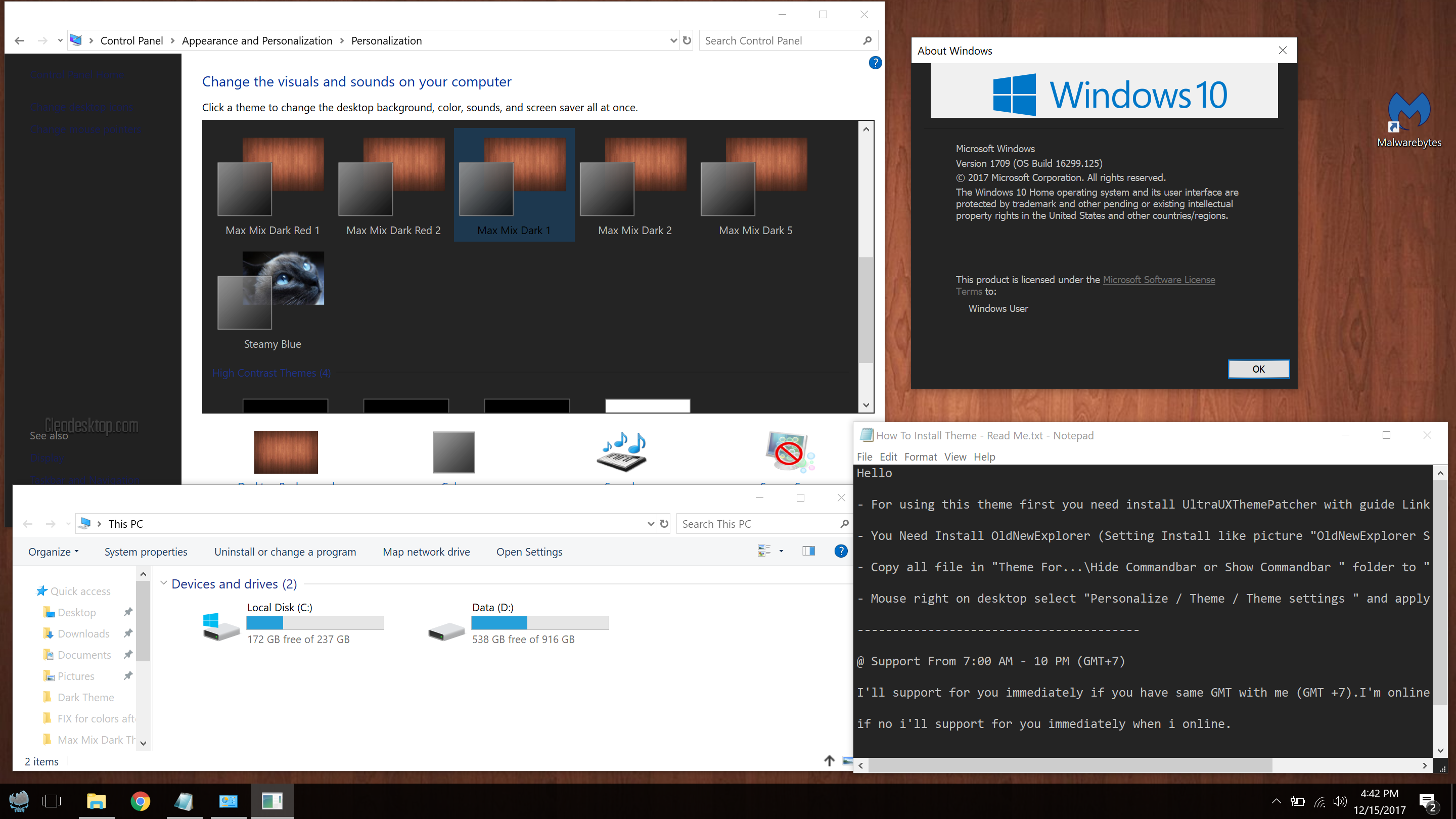The height and width of the screenshot is (819, 1456).
Task: Expand Control Panel breadcrumb chevron
Action: click(x=172, y=40)
